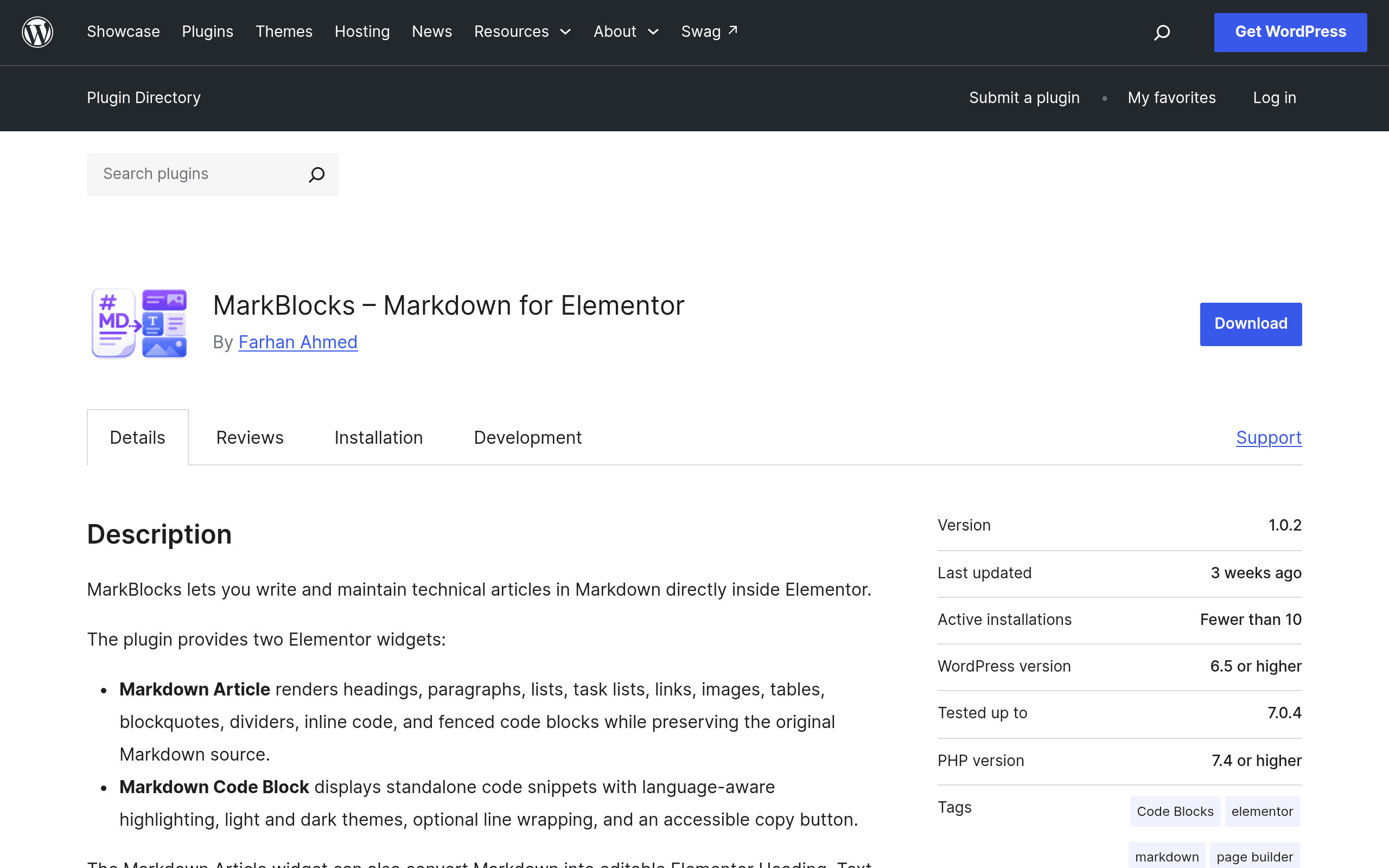Open the Showcase page
The height and width of the screenshot is (868, 1389).
[x=123, y=31]
